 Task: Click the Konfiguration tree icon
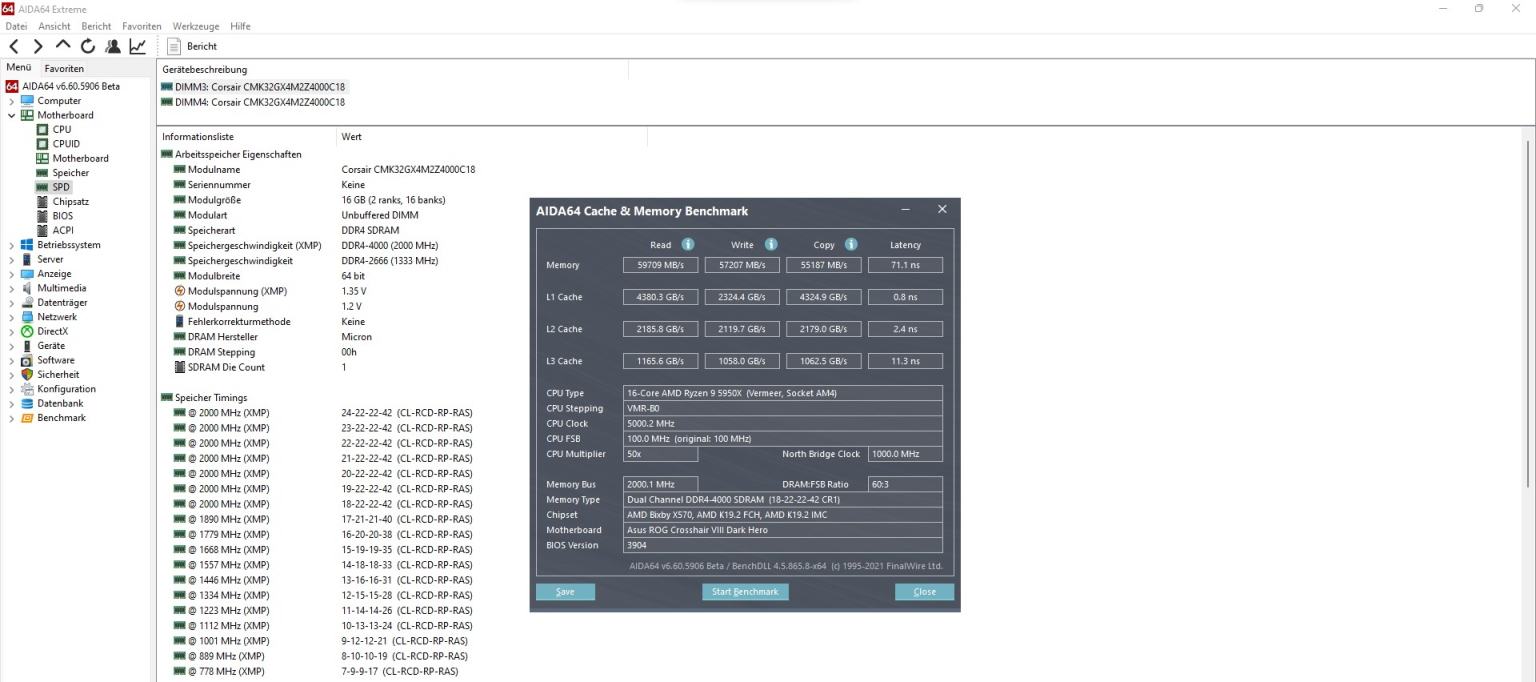(27, 389)
